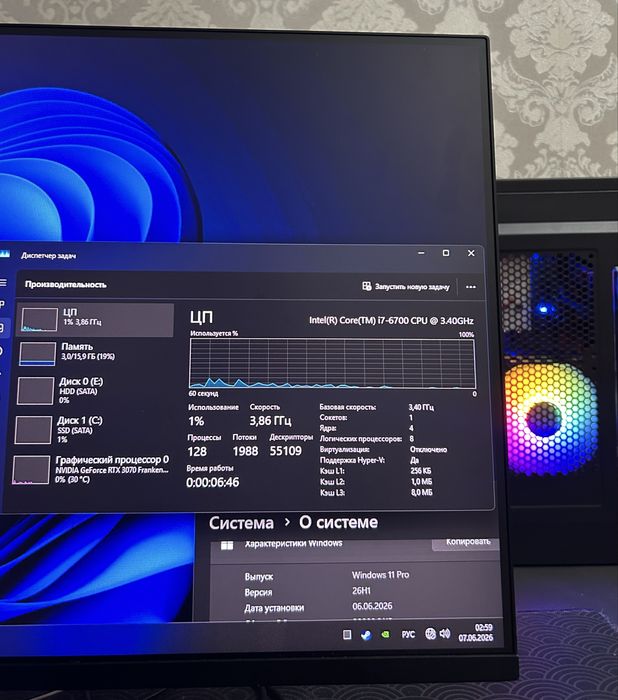Click Кэш L3 8,0 МБ value
Screen dimensions: 618x700
[x=422, y=492]
